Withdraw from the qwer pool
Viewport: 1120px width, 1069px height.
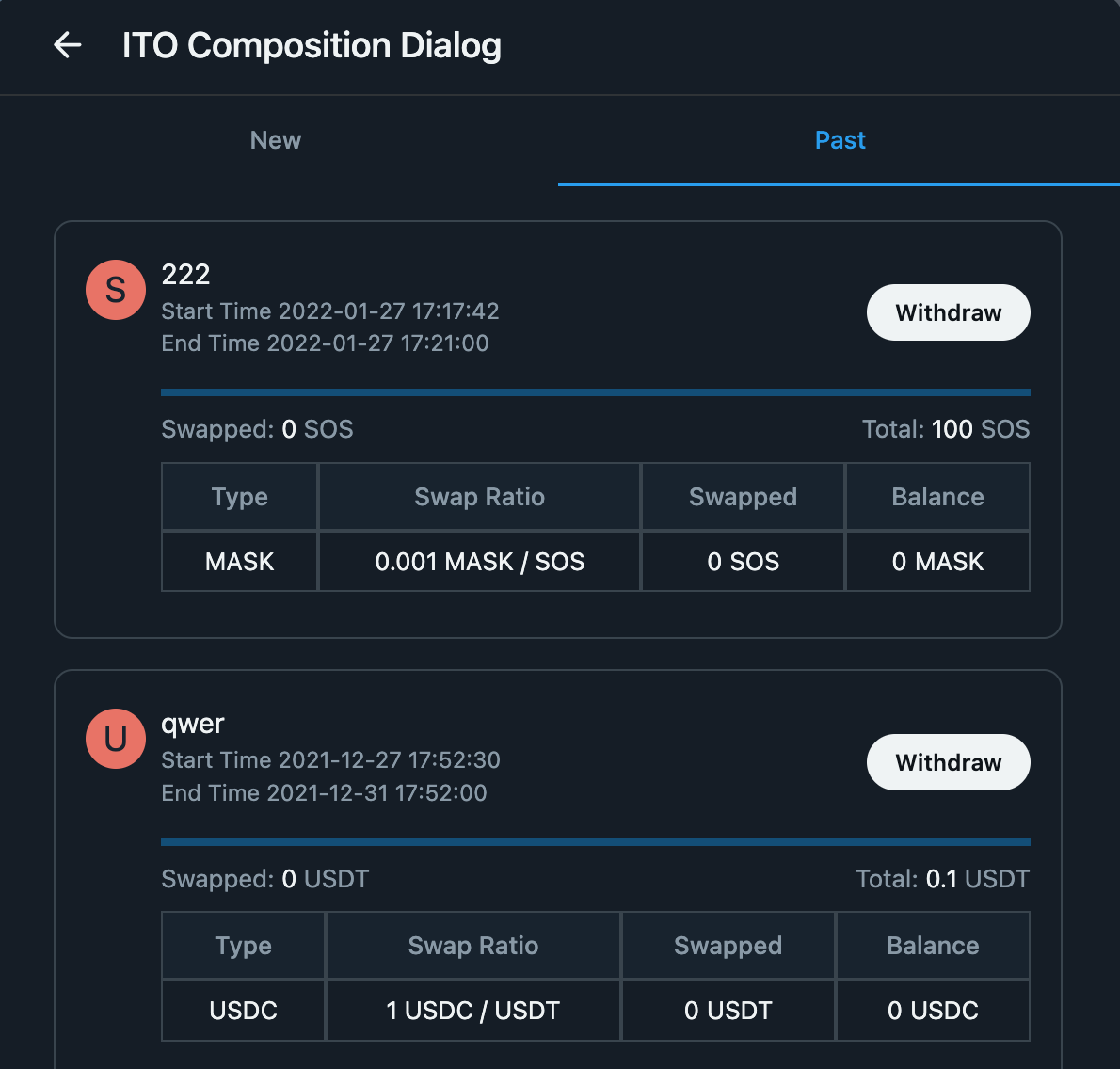[x=948, y=762]
